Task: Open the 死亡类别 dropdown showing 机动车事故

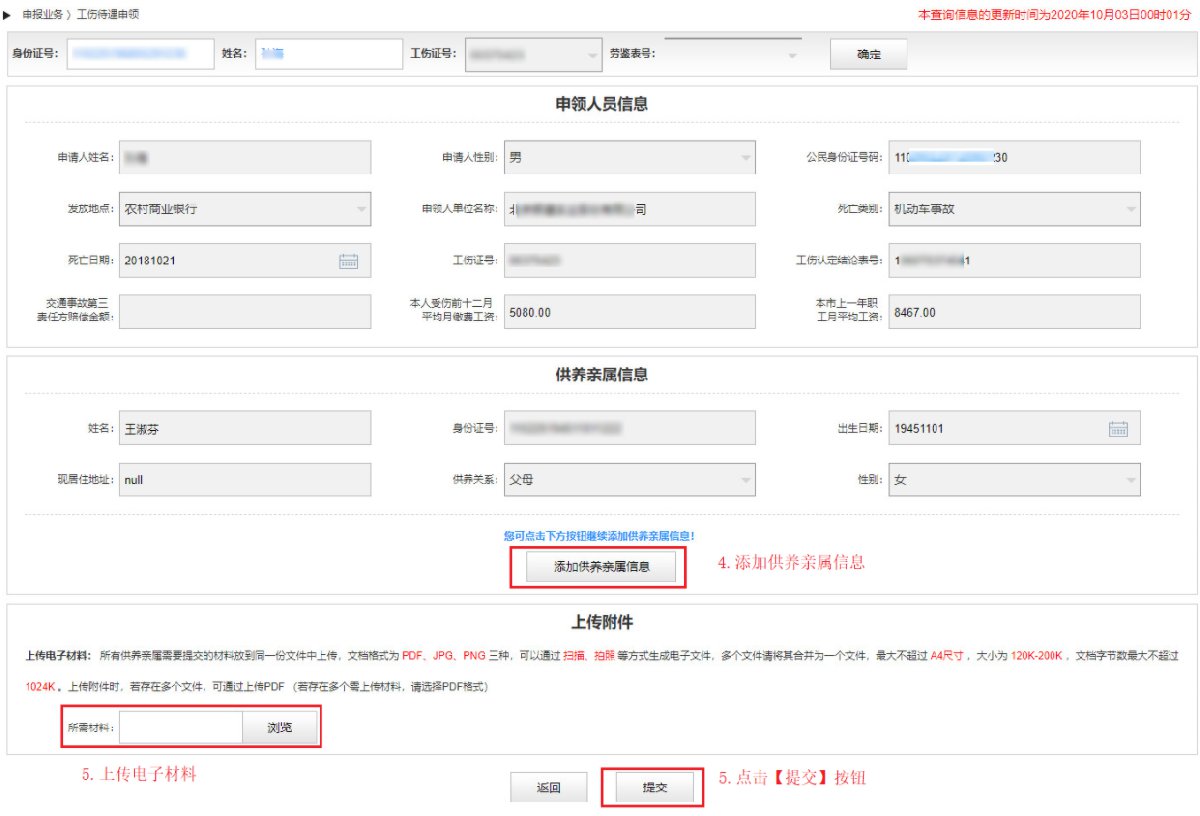Action: pyautogui.click(x=1130, y=210)
